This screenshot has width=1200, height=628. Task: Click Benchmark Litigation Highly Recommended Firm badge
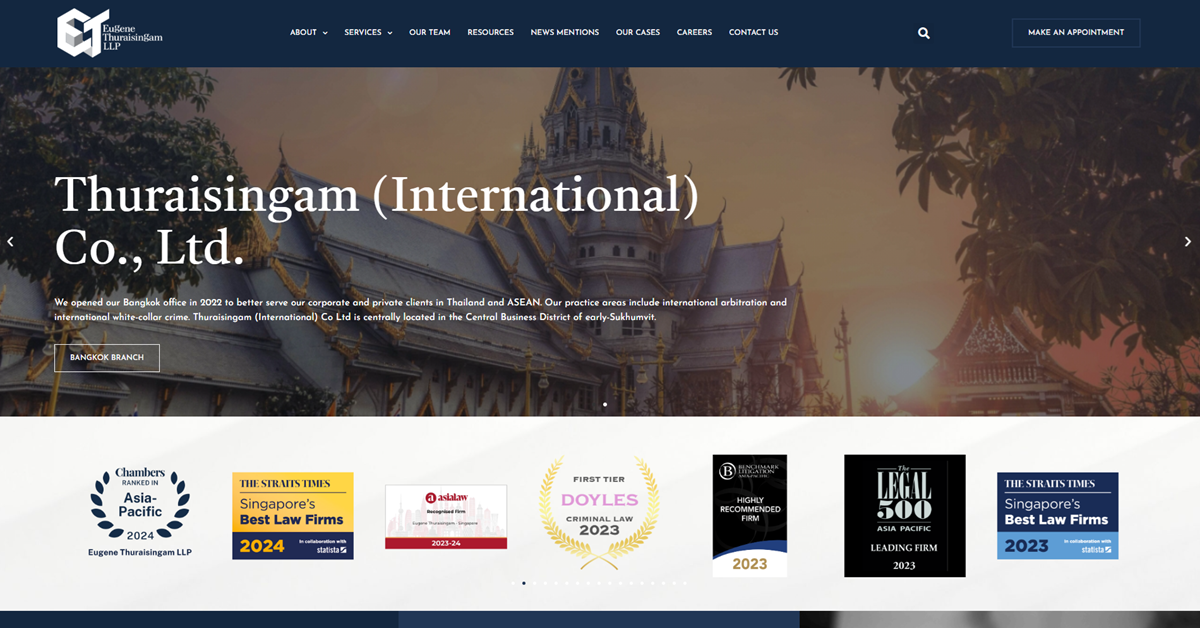750,516
